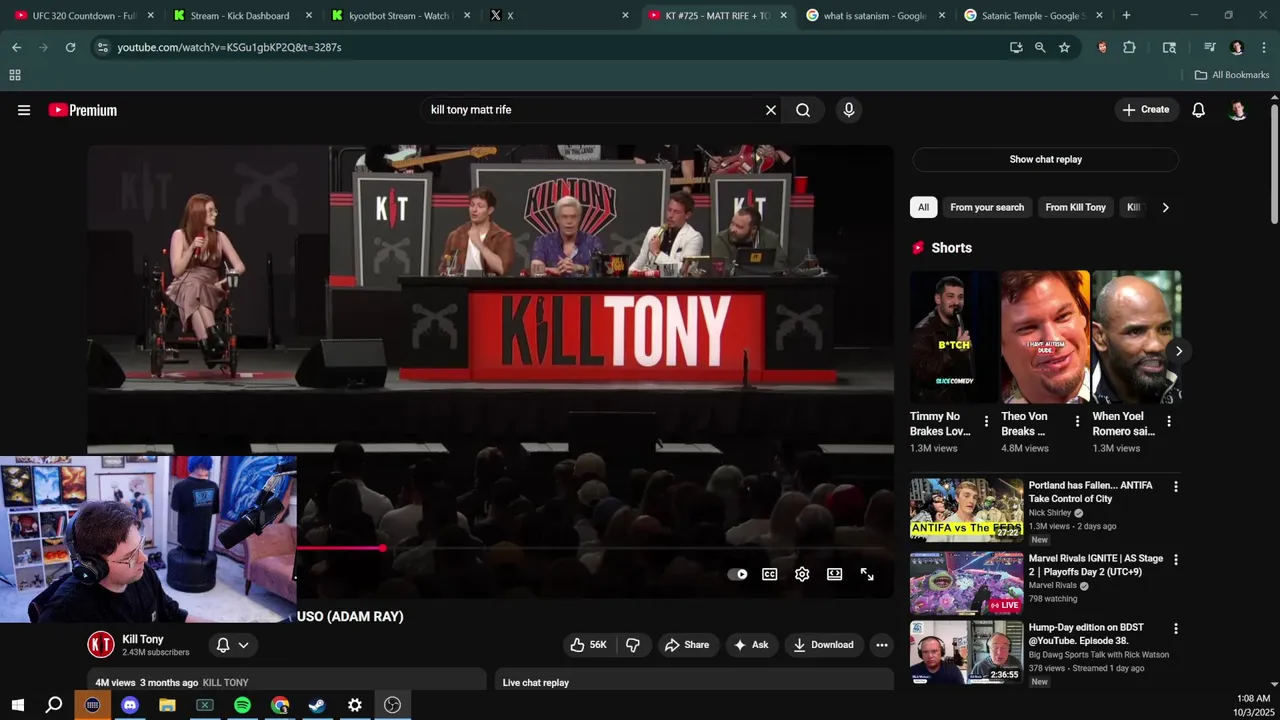Open Spotify from the taskbar
This screenshot has width=1280, height=720.
point(242,705)
